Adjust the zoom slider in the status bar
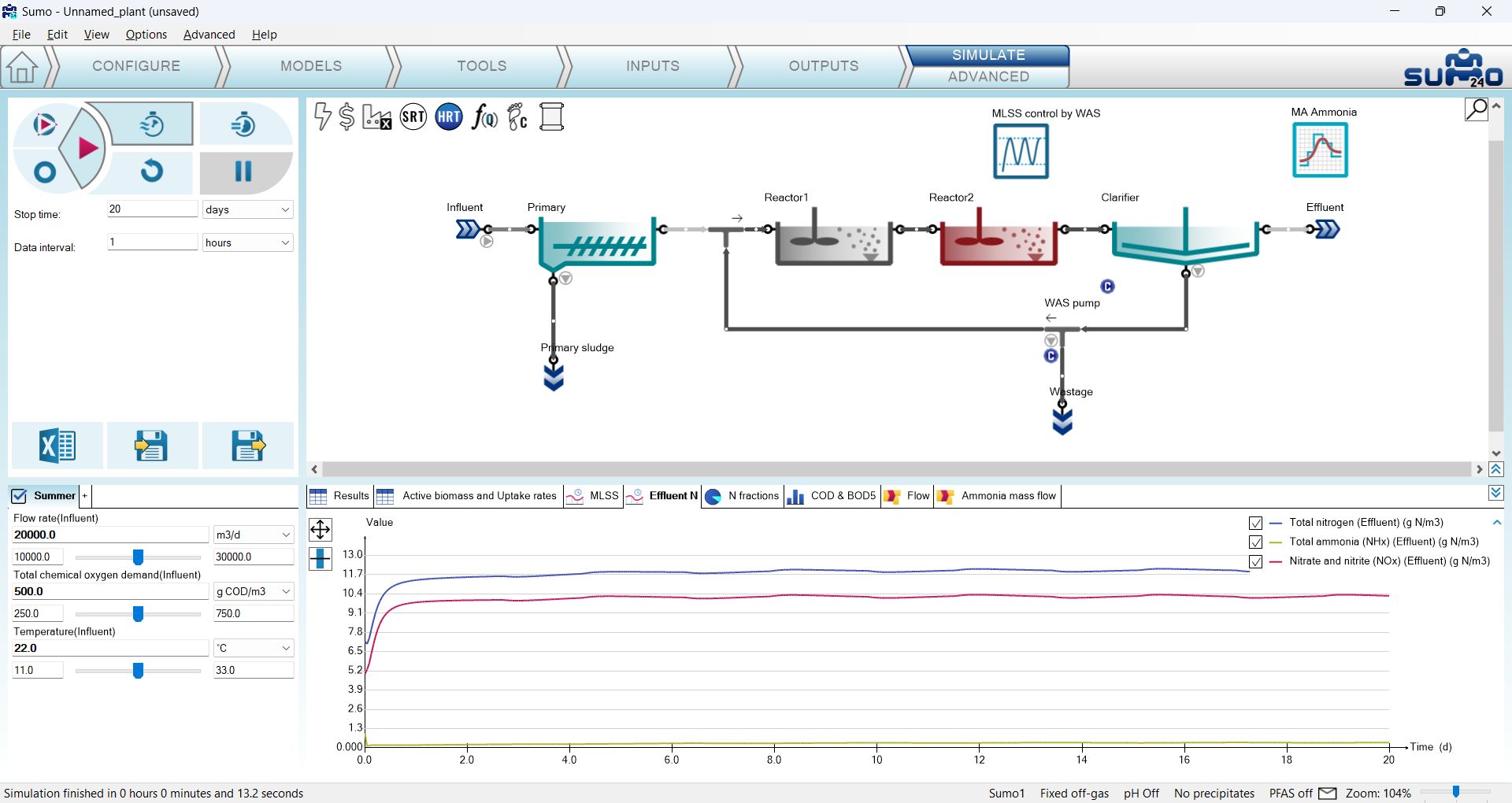Screen dimensions: 1512x803 pos(1456,792)
